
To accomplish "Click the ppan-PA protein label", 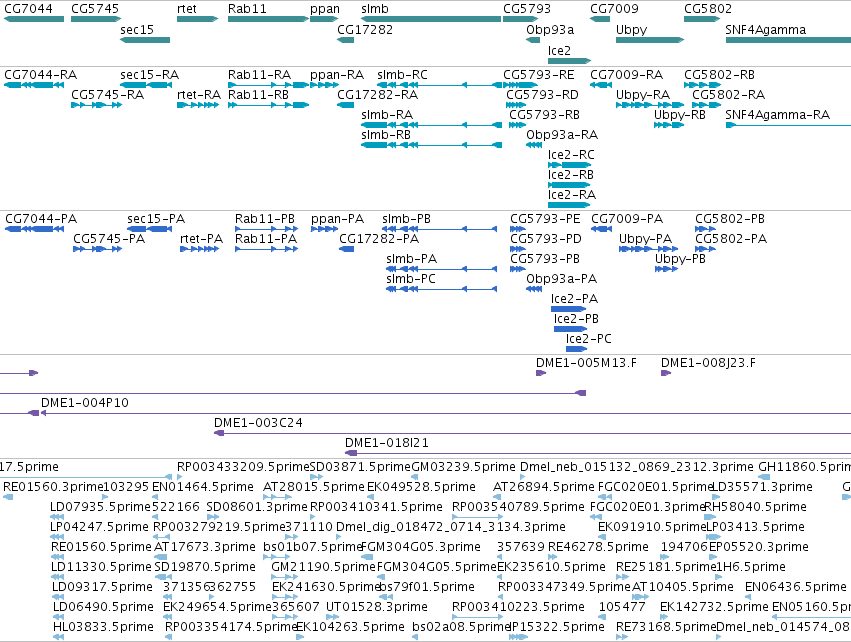I will 337,219.
